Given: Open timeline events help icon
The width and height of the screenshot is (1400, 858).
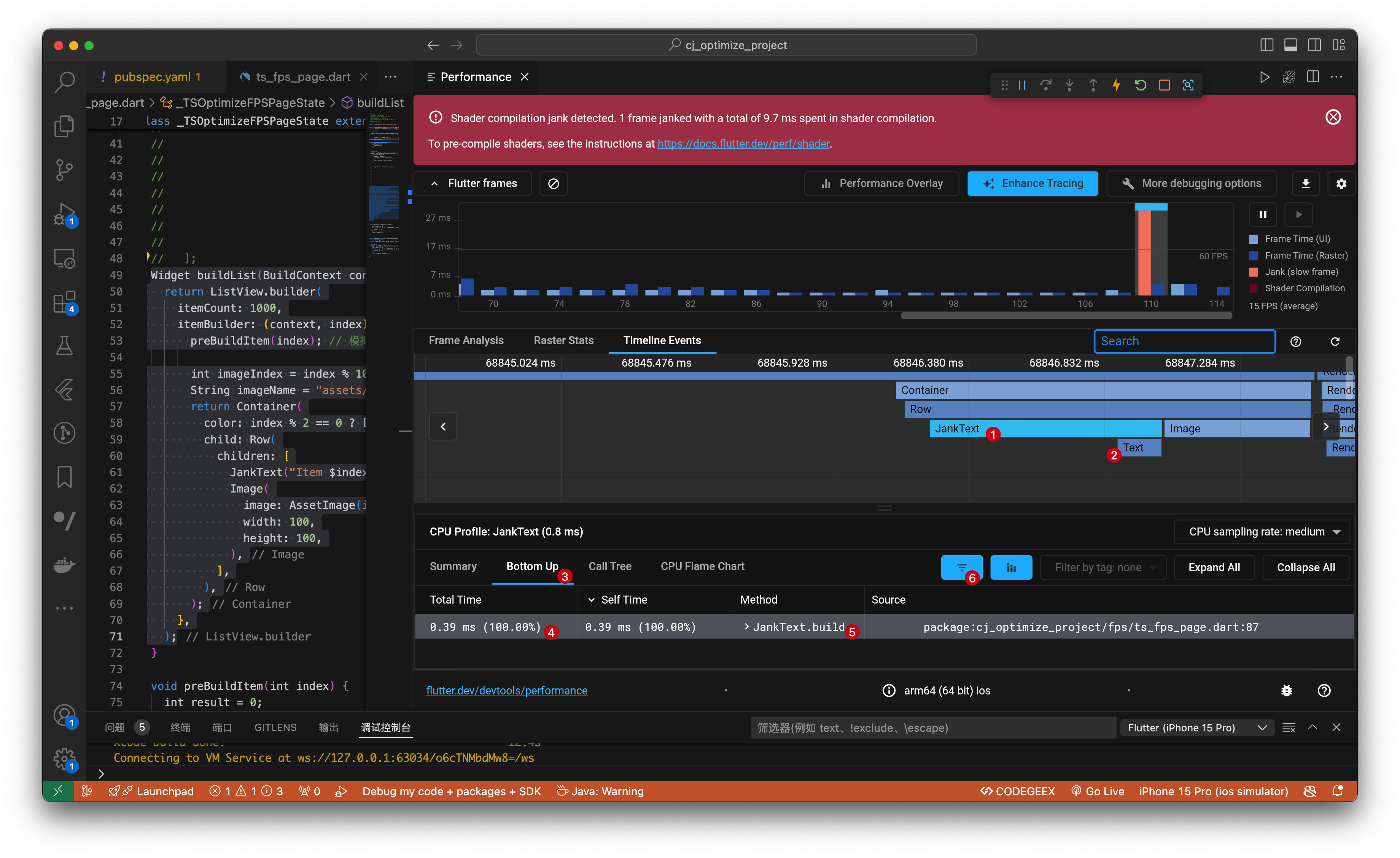Looking at the screenshot, I should (x=1295, y=341).
